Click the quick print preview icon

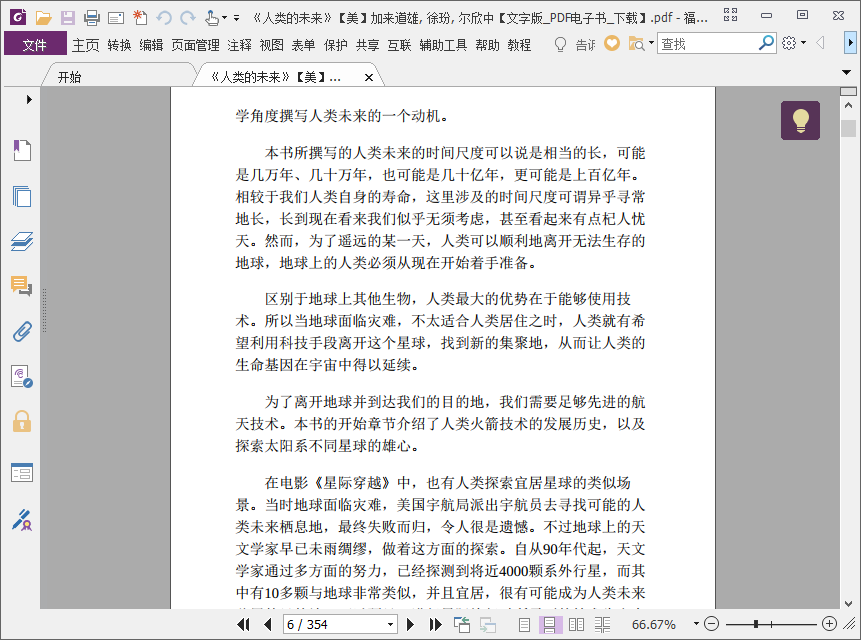116,19
